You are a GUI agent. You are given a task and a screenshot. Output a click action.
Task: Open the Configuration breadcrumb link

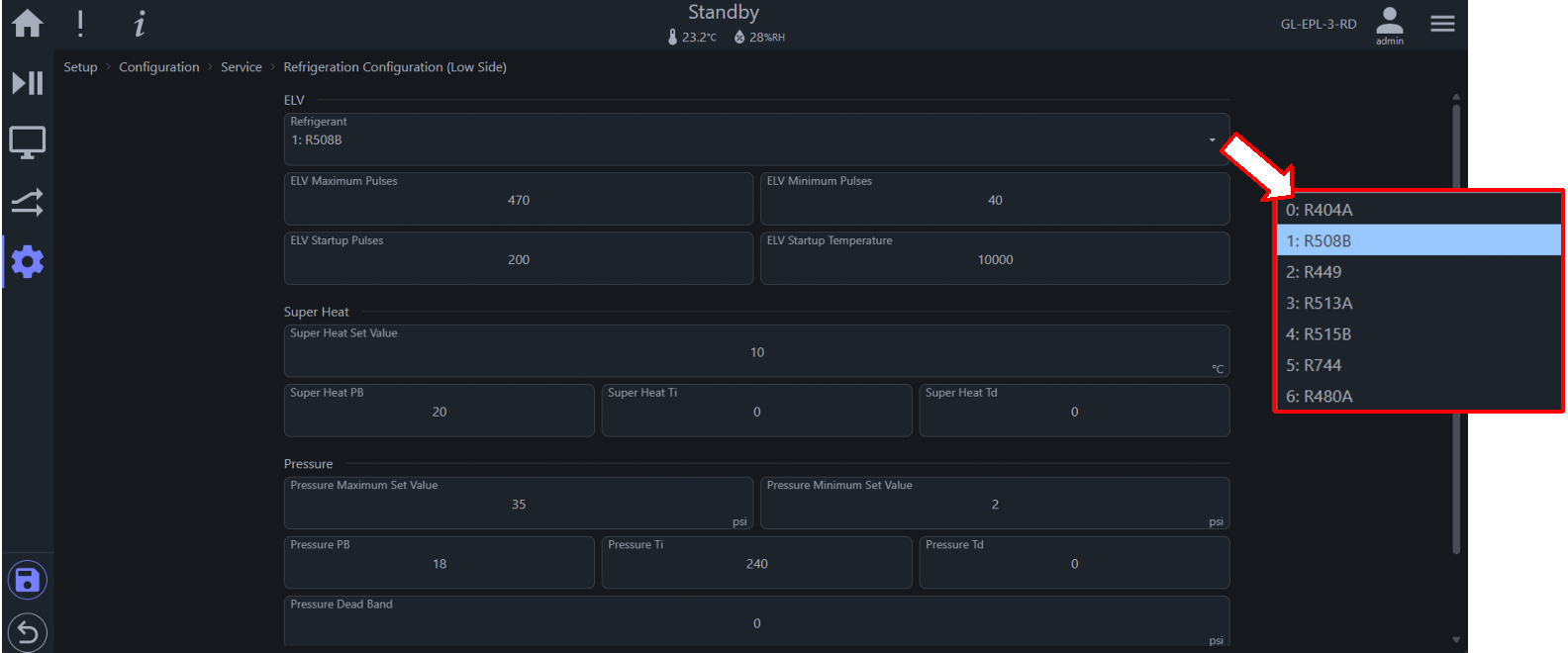click(159, 67)
